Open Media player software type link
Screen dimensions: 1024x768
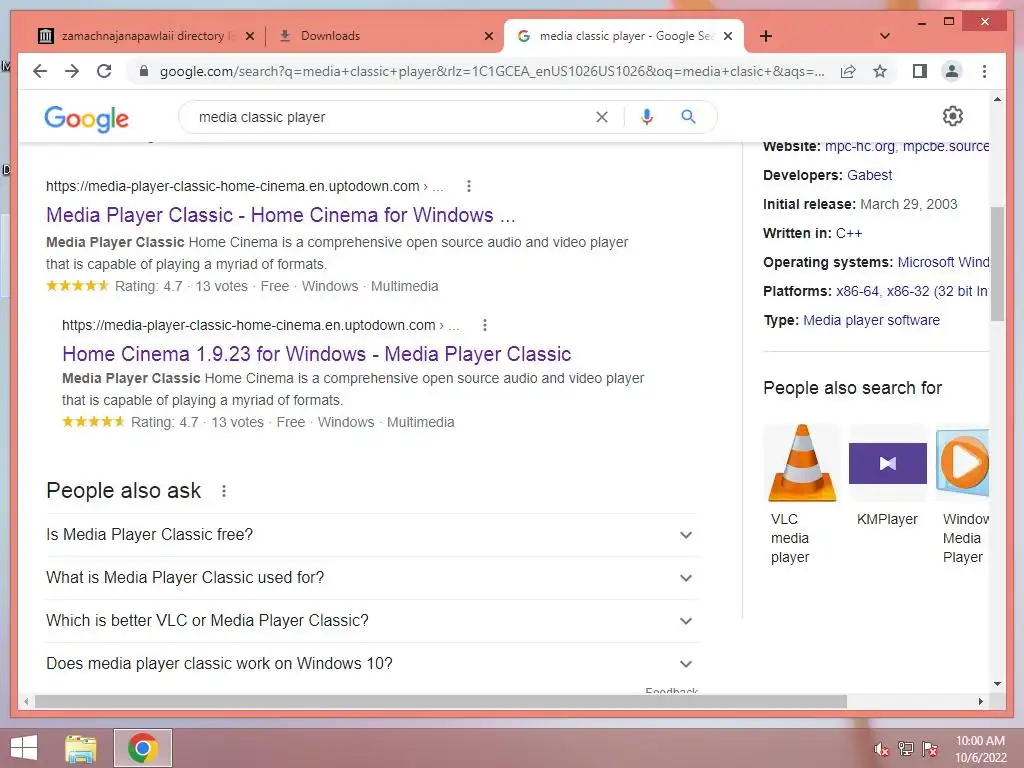tap(871, 320)
